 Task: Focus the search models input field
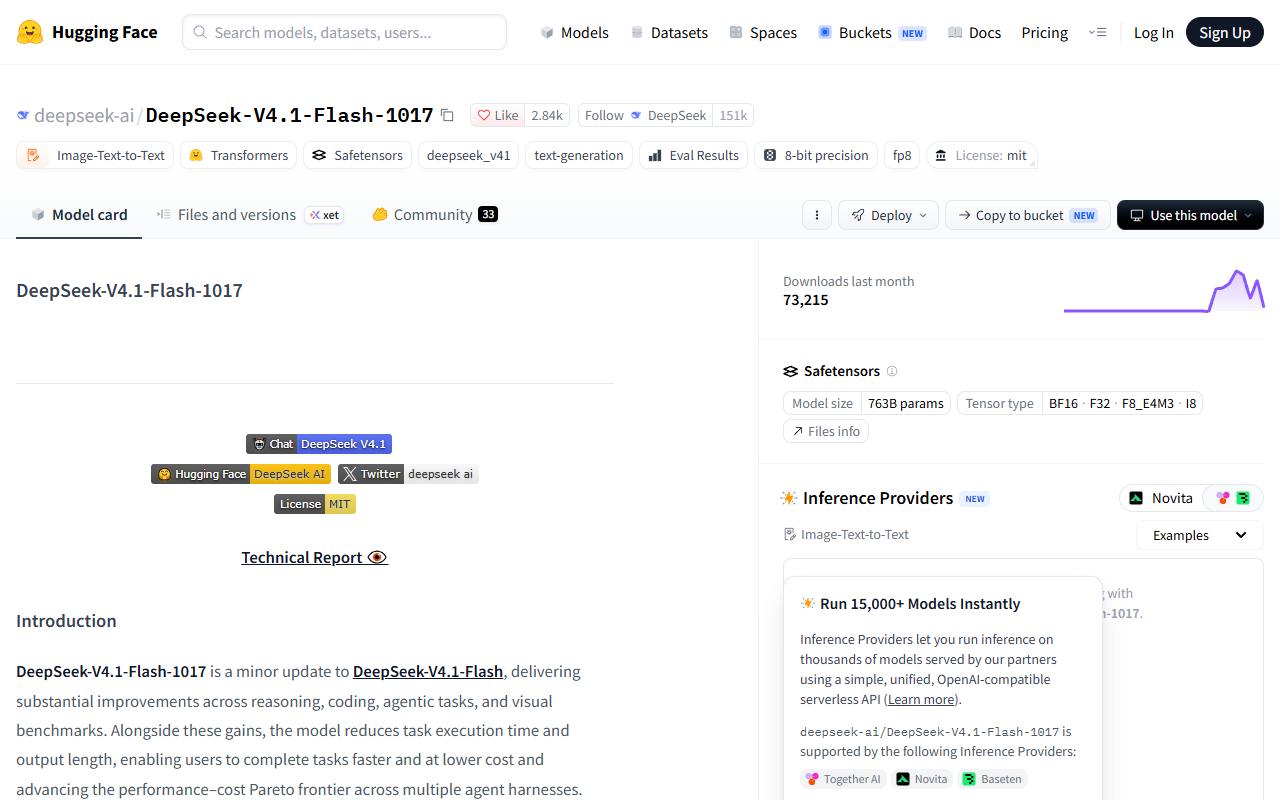344,32
